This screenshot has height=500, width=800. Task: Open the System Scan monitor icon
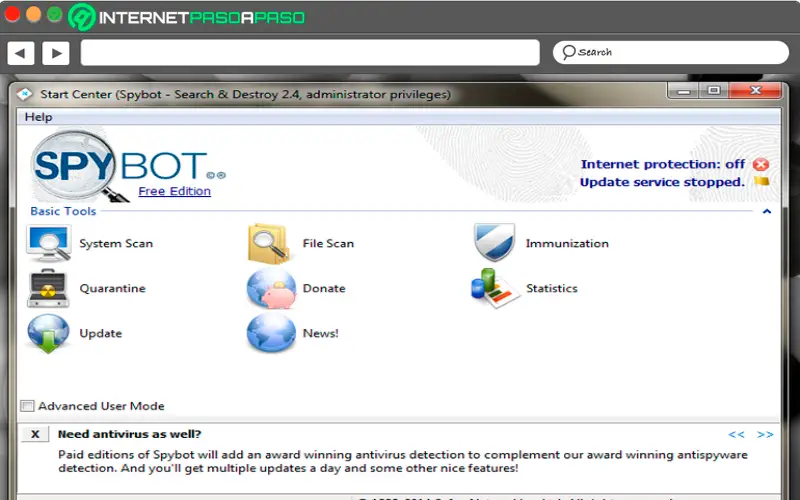(x=48, y=243)
